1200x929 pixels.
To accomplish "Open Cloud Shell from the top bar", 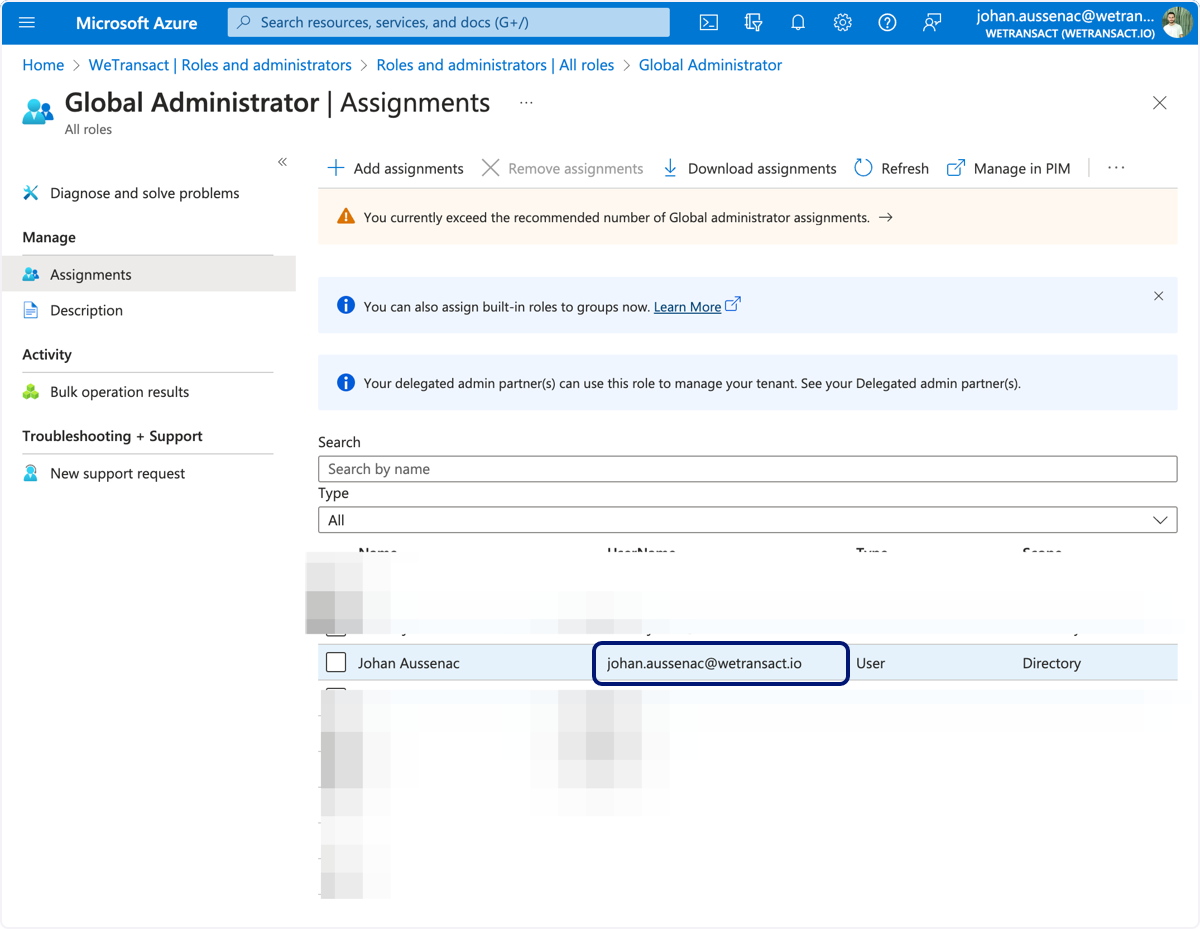I will 708,22.
